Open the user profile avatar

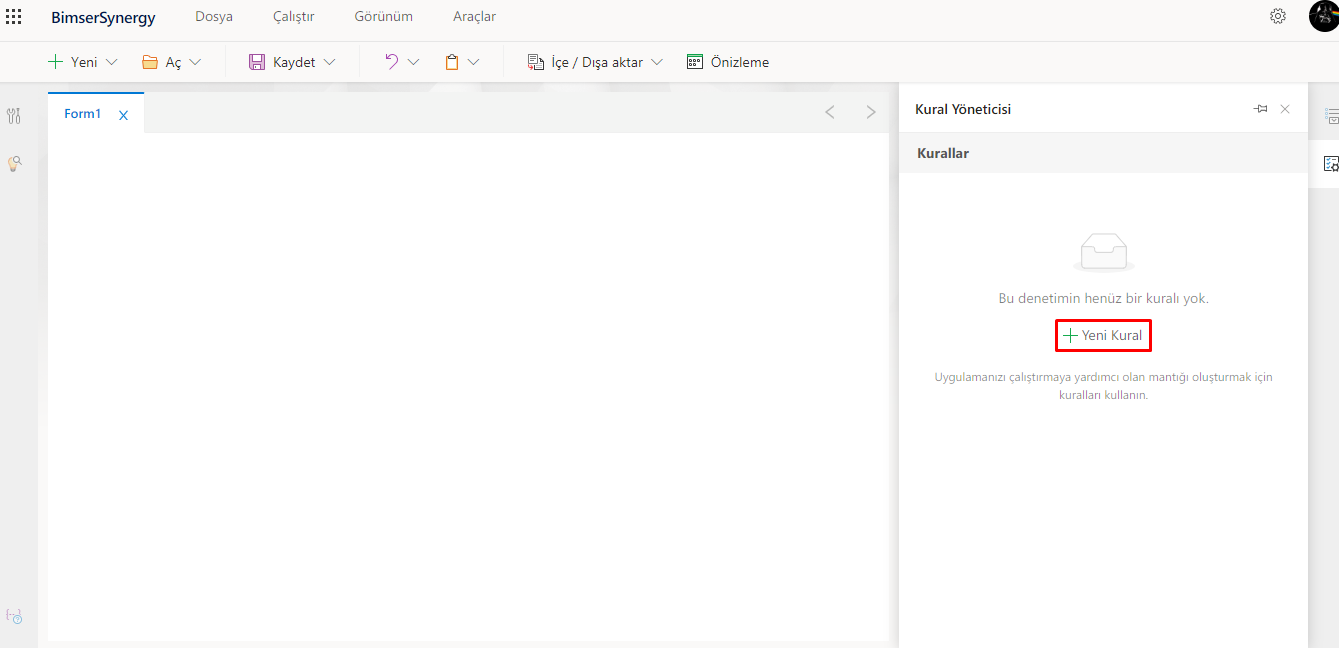tap(1323, 17)
